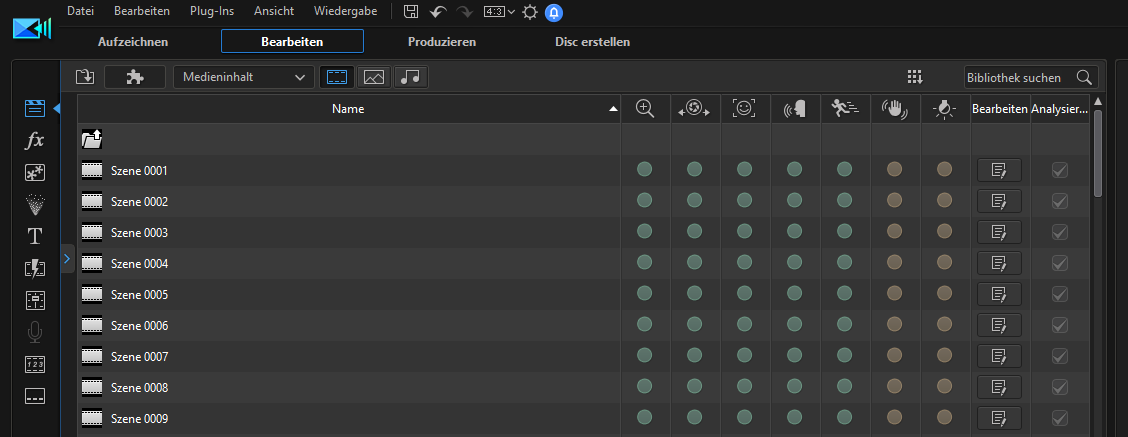
Task: Open the Effects room (fx) in sidebar
Action: click(35, 141)
